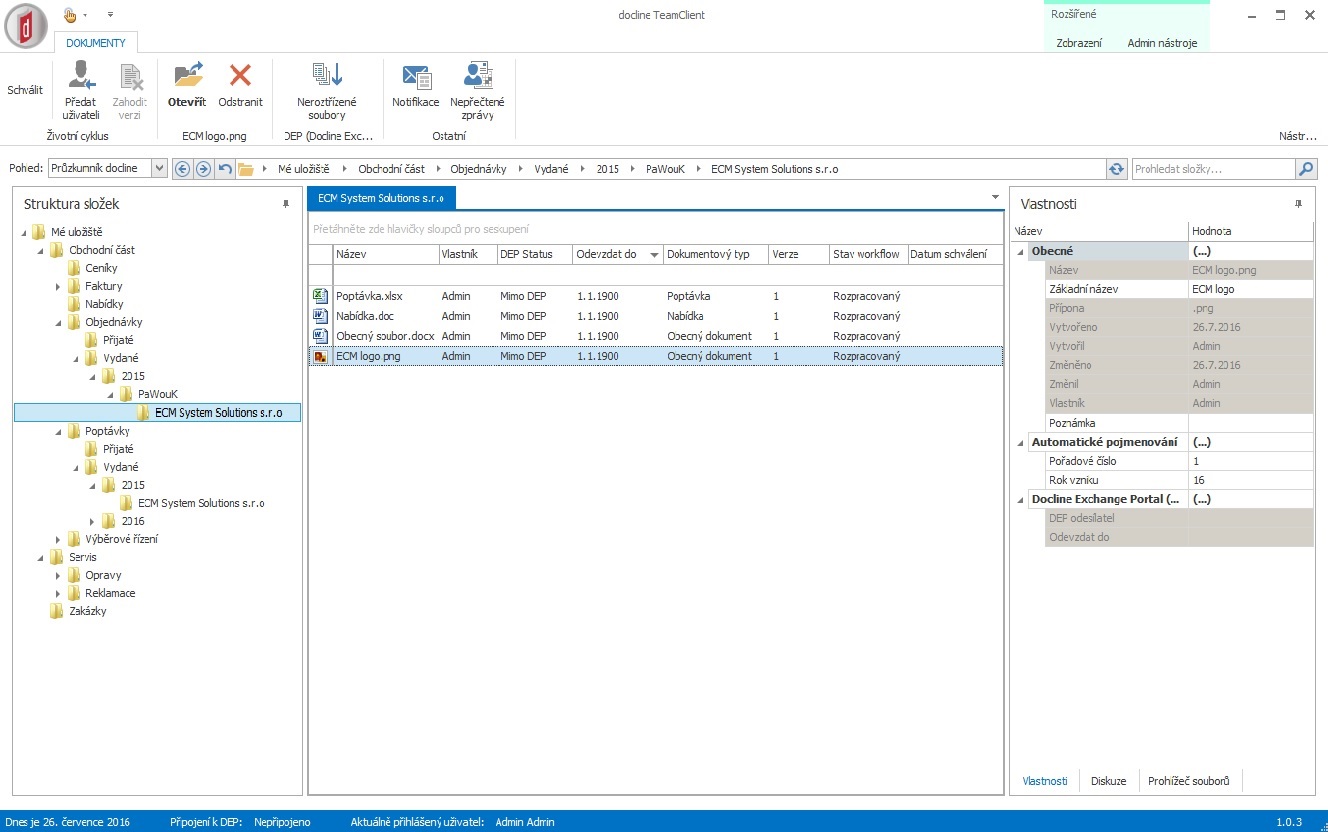Click the Předat uživateli ribbon icon
The image size is (1328, 832).
pos(80,78)
